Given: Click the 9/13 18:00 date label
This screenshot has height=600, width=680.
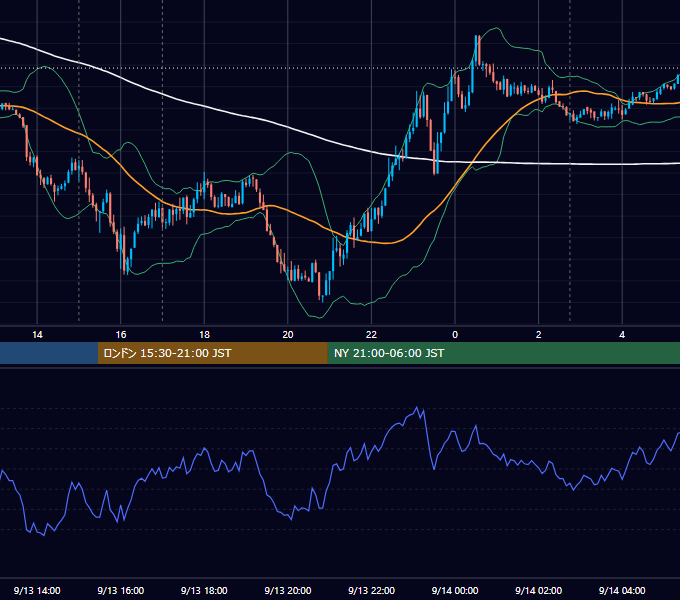Looking at the screenshot, I should (x=204, y=590).
